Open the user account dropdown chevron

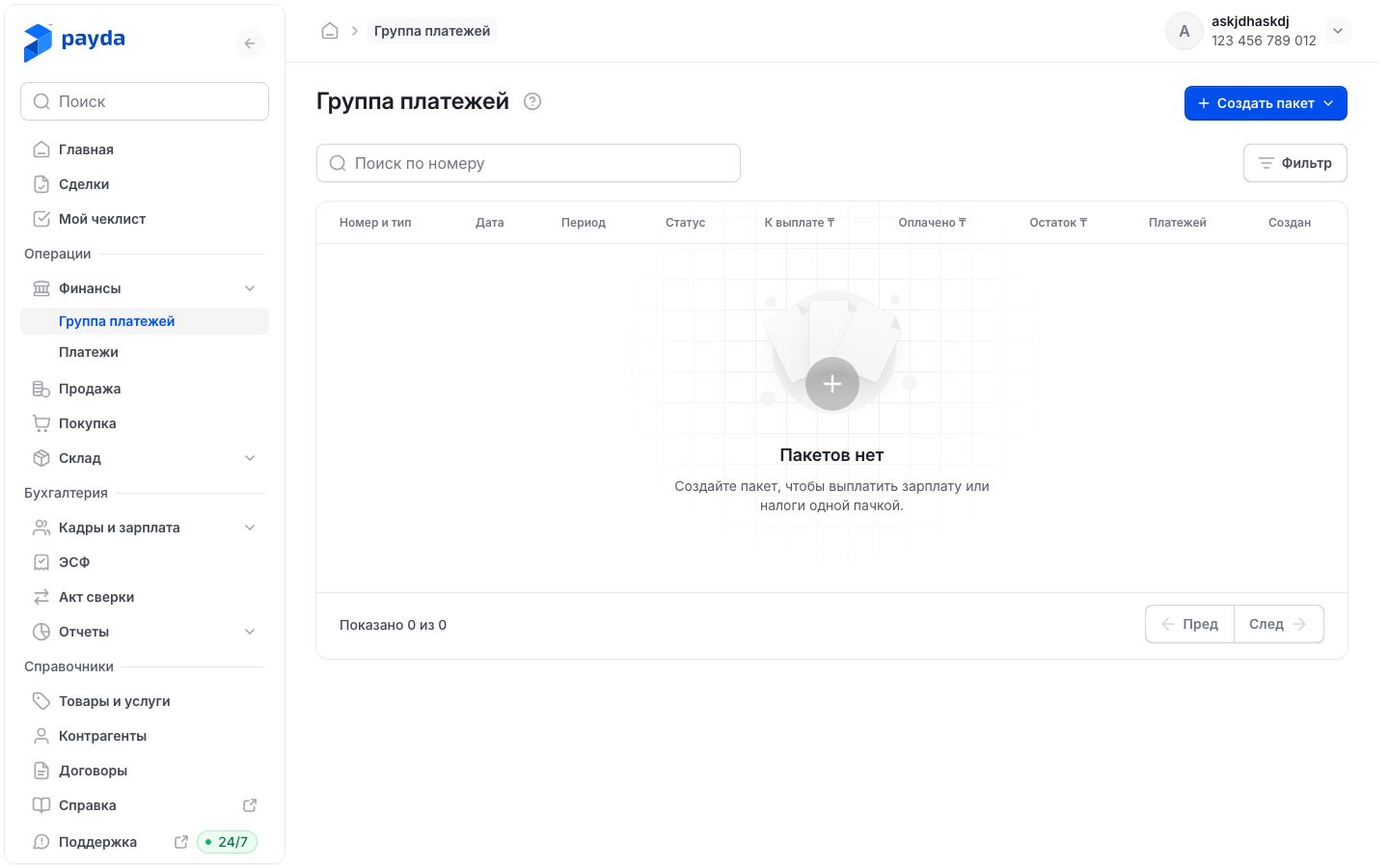[x=1338, y=31]
